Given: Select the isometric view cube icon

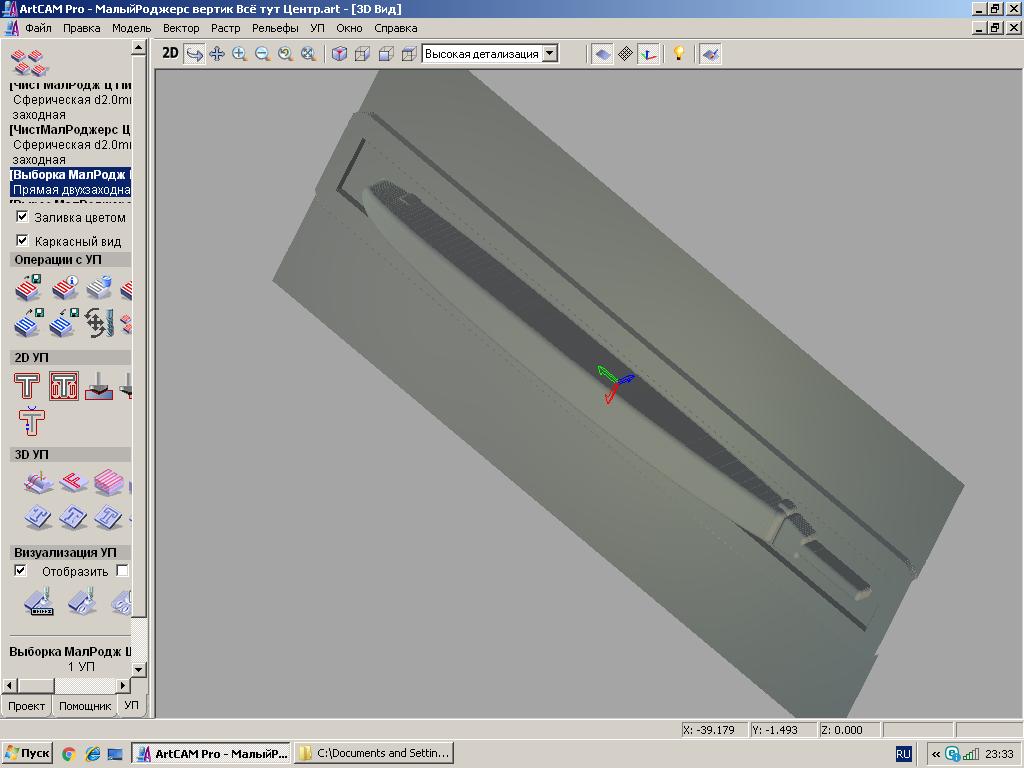Looking at the screenshot, I should pos(340,54).
